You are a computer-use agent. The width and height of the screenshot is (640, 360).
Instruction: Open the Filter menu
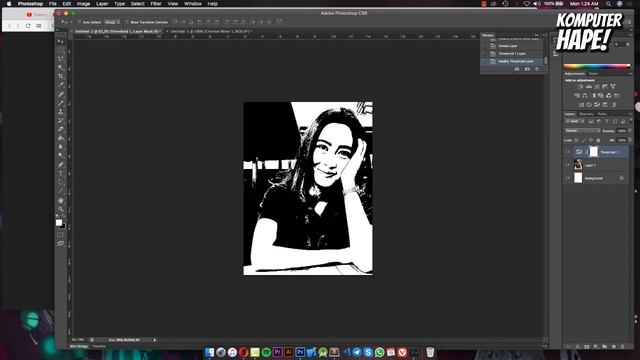click(156, 4)
